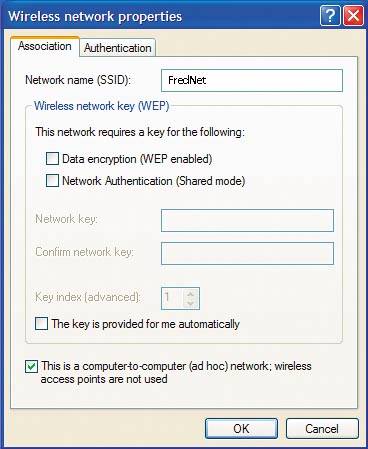Click the question mark help icon

(330, 16)
